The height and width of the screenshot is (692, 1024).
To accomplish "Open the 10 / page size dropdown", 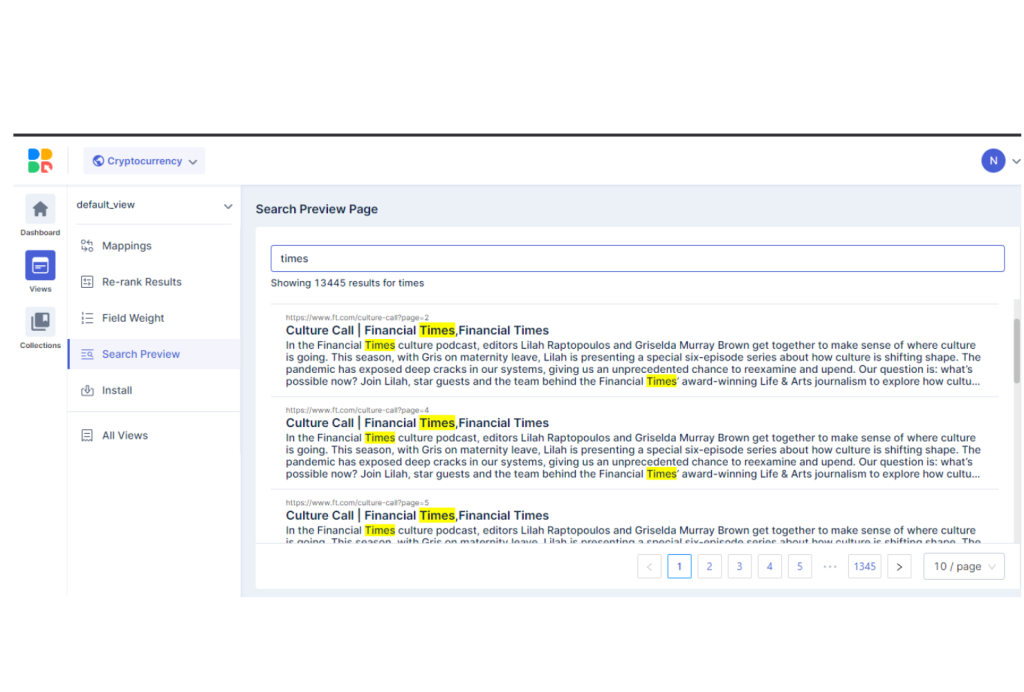I will coord(965,567).
